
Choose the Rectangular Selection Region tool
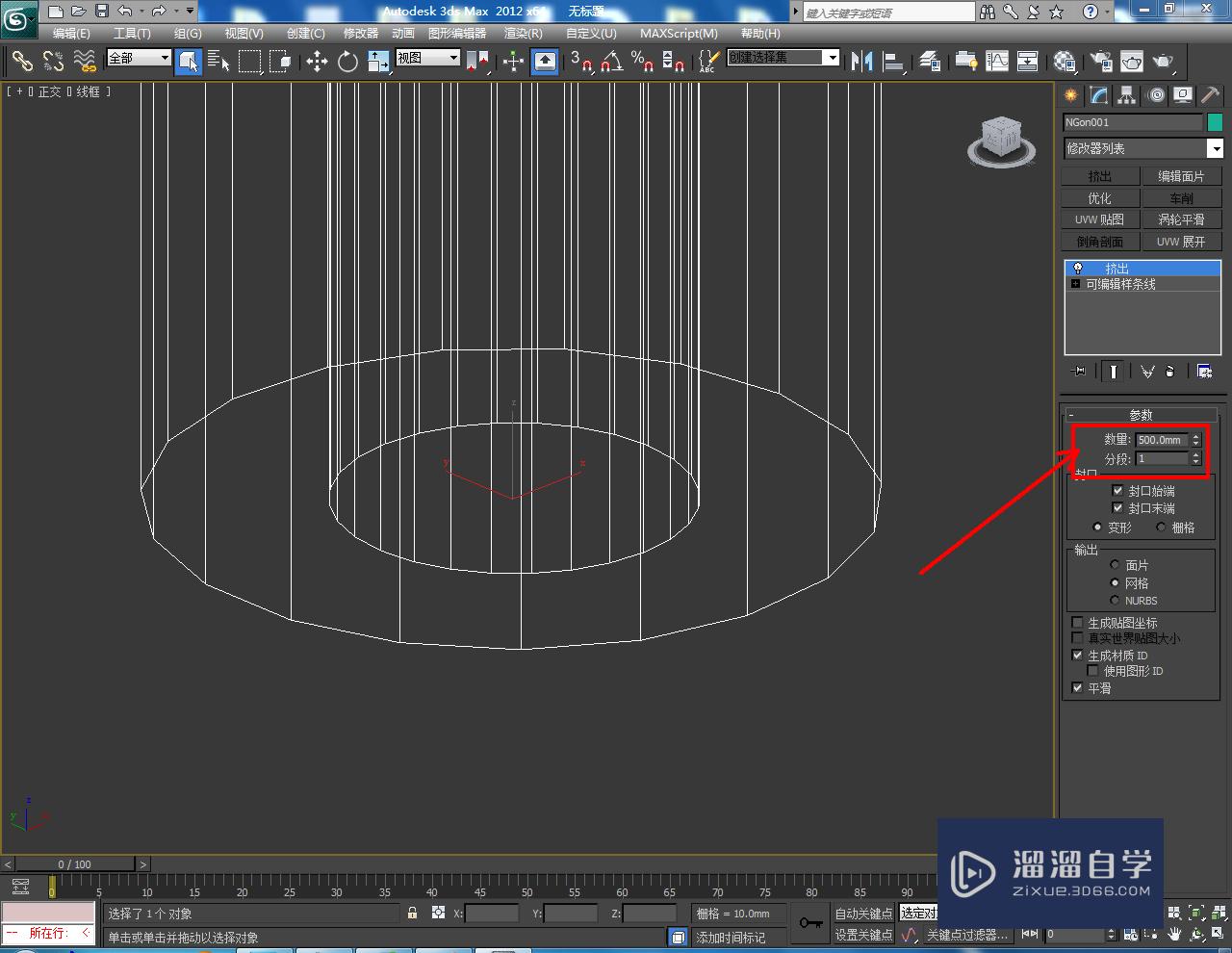coord(249,62)
